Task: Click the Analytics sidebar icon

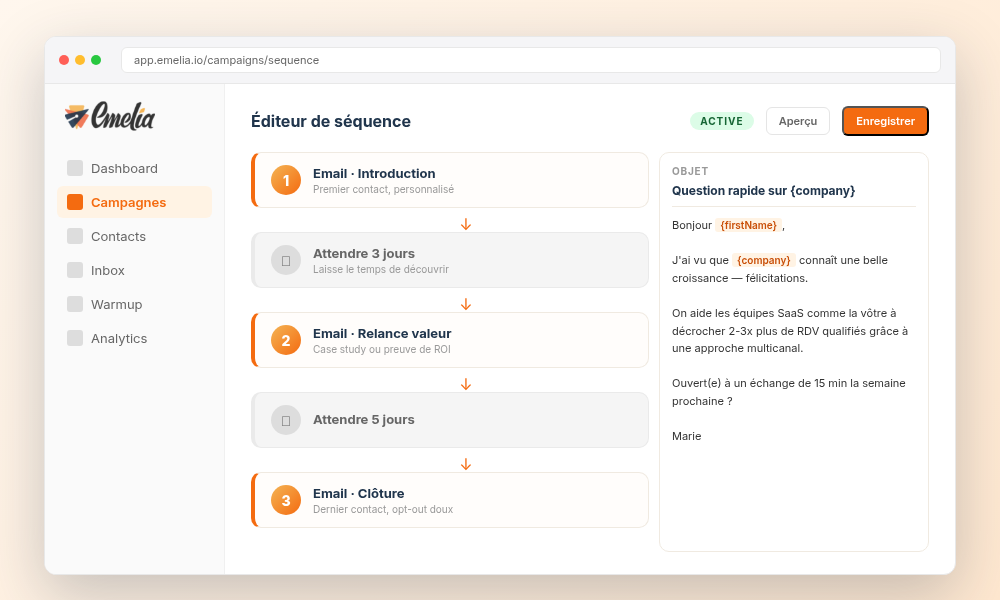Action: tap(75, 338)
